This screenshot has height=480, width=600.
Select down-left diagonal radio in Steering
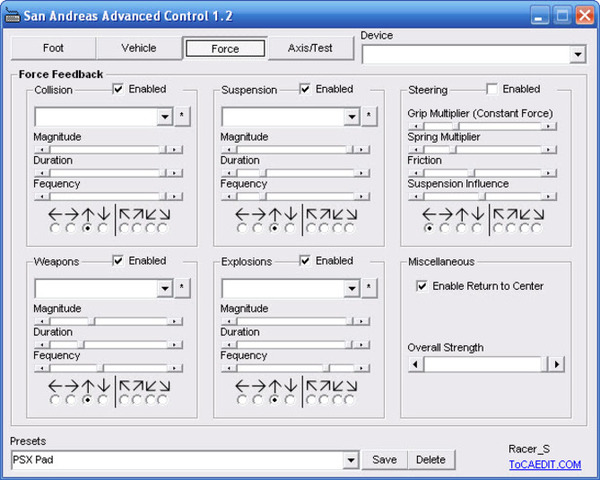point(524,229)
